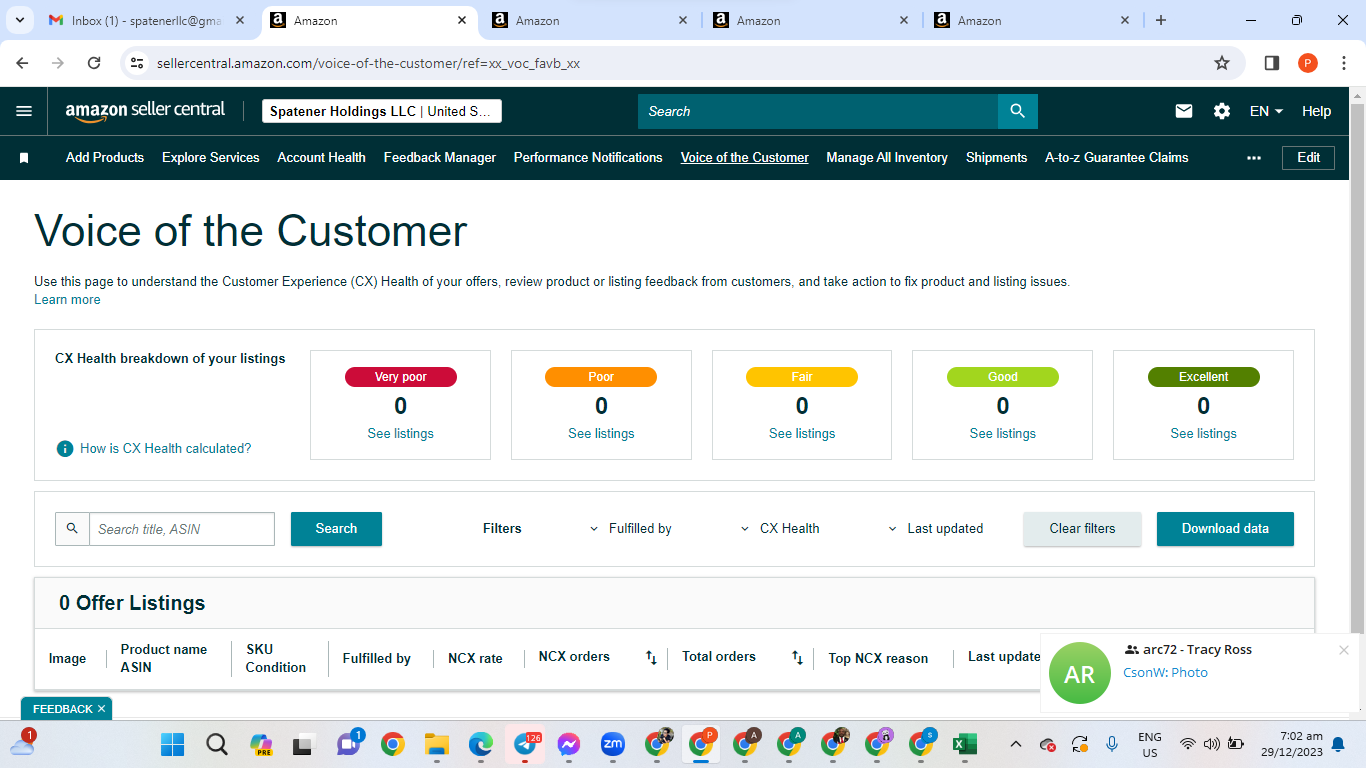This screenshot has height=768, width=1366.
Task: Open Voice of the Customer menu link
Action: click(x=745, y=158)
